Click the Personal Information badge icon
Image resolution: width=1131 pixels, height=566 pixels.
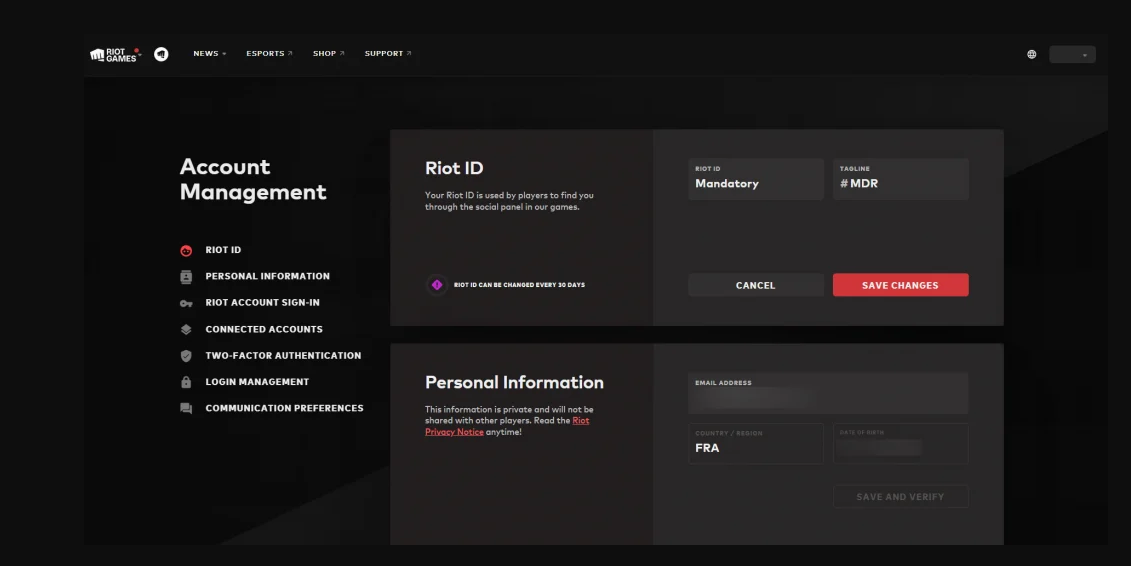click(x=186, y=277)
